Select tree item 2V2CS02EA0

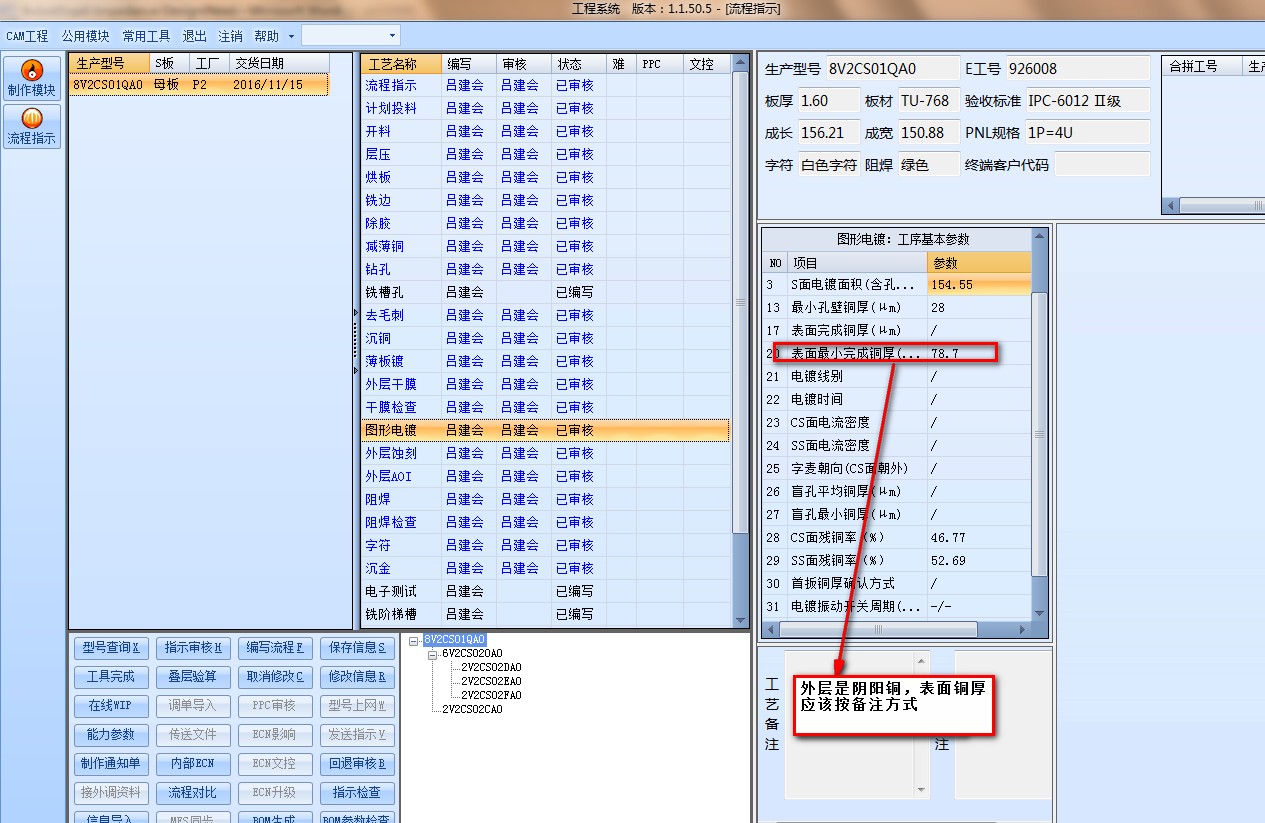coord(491,681)
